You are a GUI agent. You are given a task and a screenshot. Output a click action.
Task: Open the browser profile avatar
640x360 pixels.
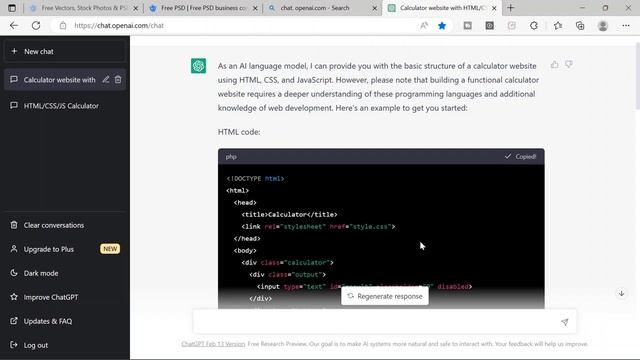click(602, 26)
